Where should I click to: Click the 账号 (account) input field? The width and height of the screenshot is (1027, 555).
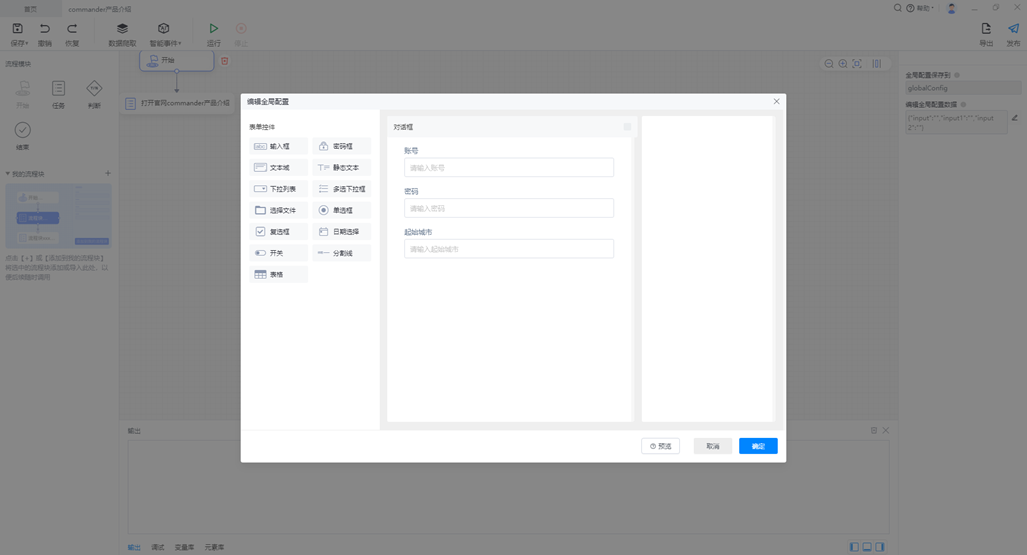tap(508, 167)
